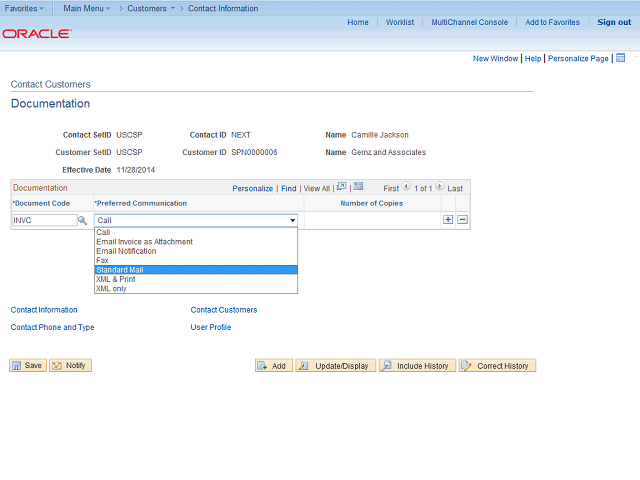Screen dimensions: 640x480
Task: Open New Window link
Action: (x=495, y=58)
